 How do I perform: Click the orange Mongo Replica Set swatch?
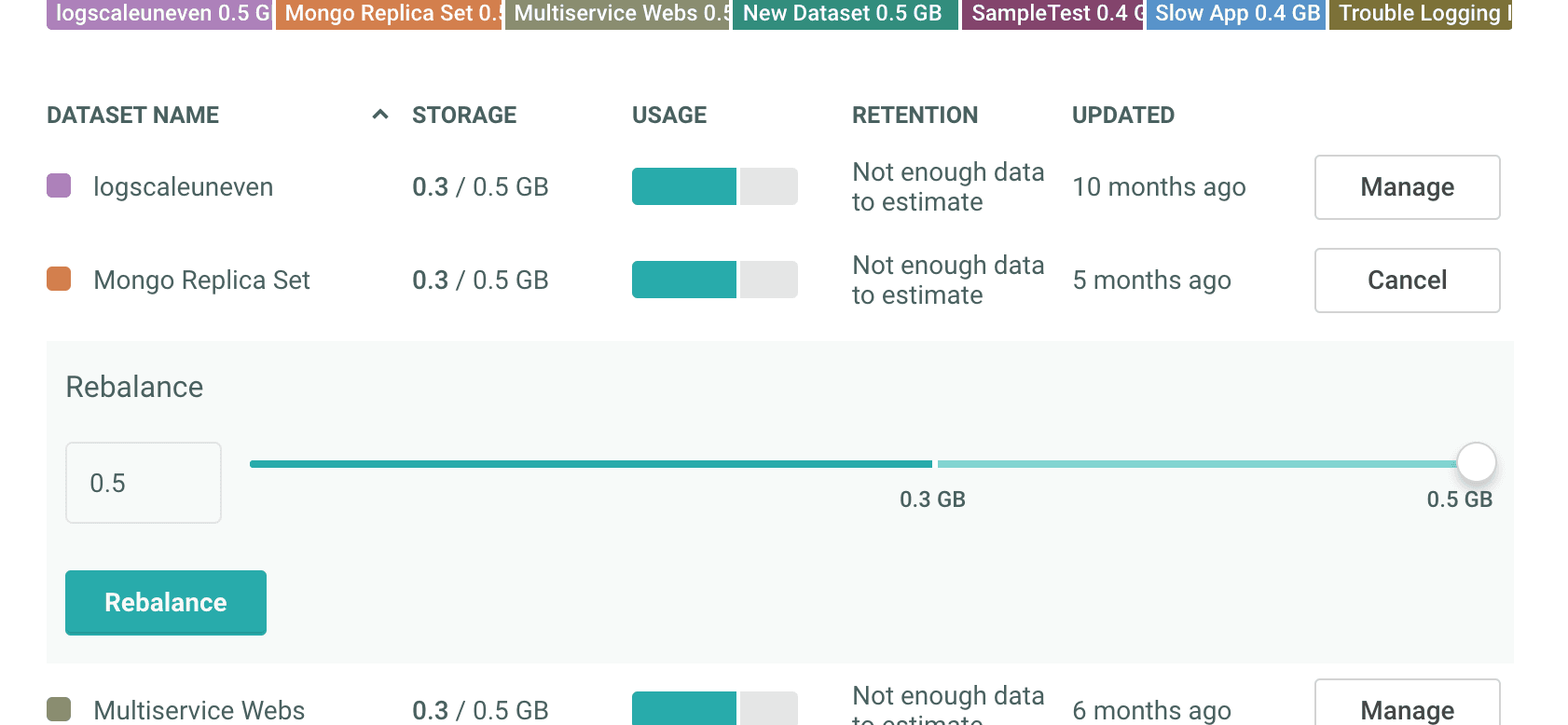pos(59,279)
